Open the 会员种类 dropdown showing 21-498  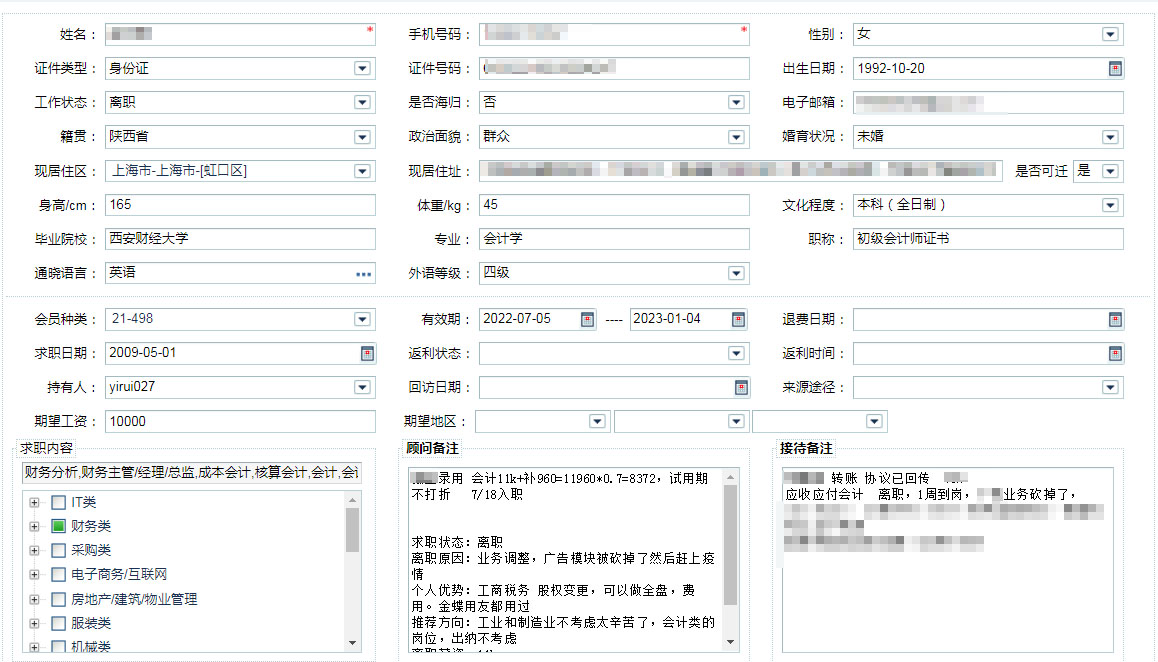(362, 319)
